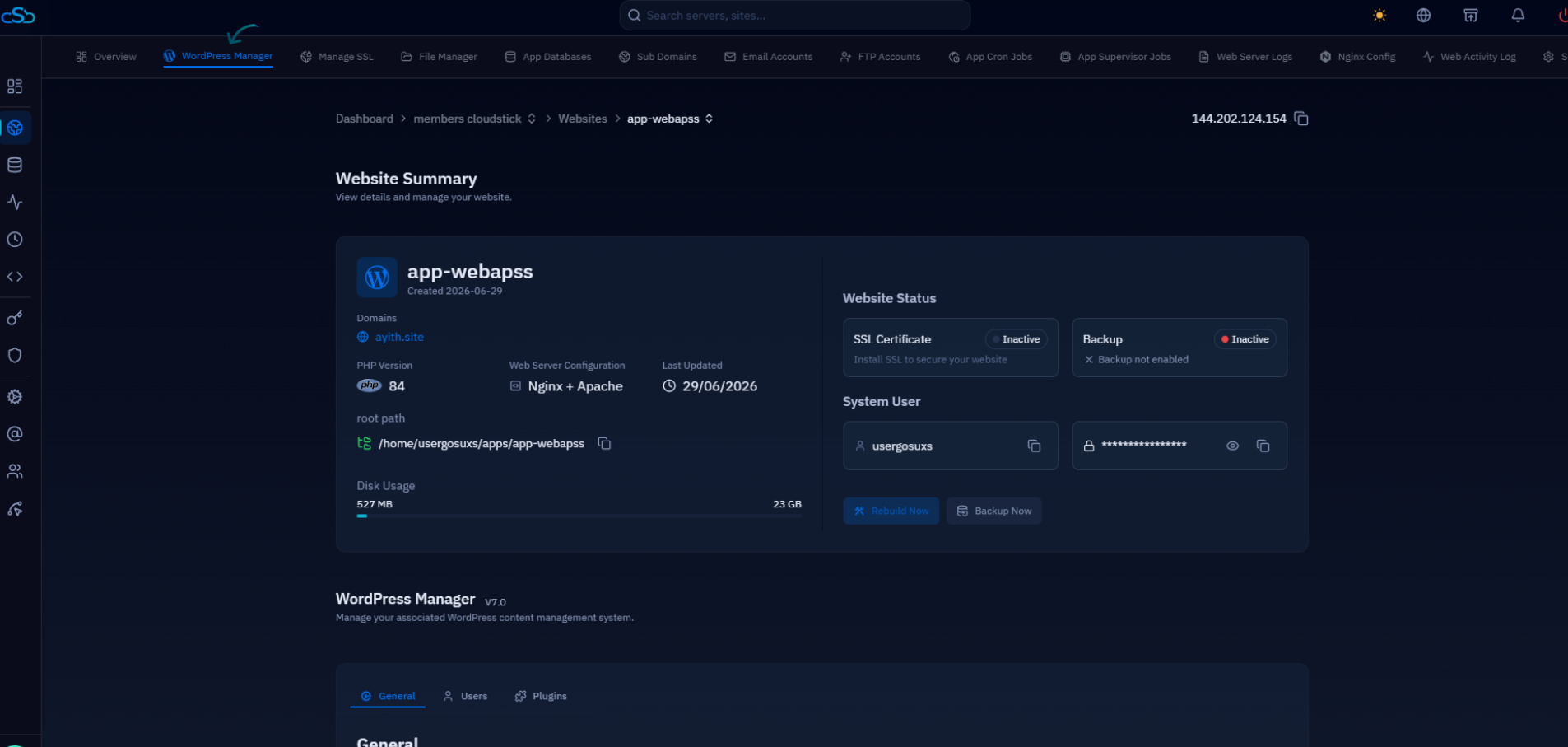Click the Nginx + Apache configuration value
This screenshot has height=747, width=1568.
(x=575, y=386)
